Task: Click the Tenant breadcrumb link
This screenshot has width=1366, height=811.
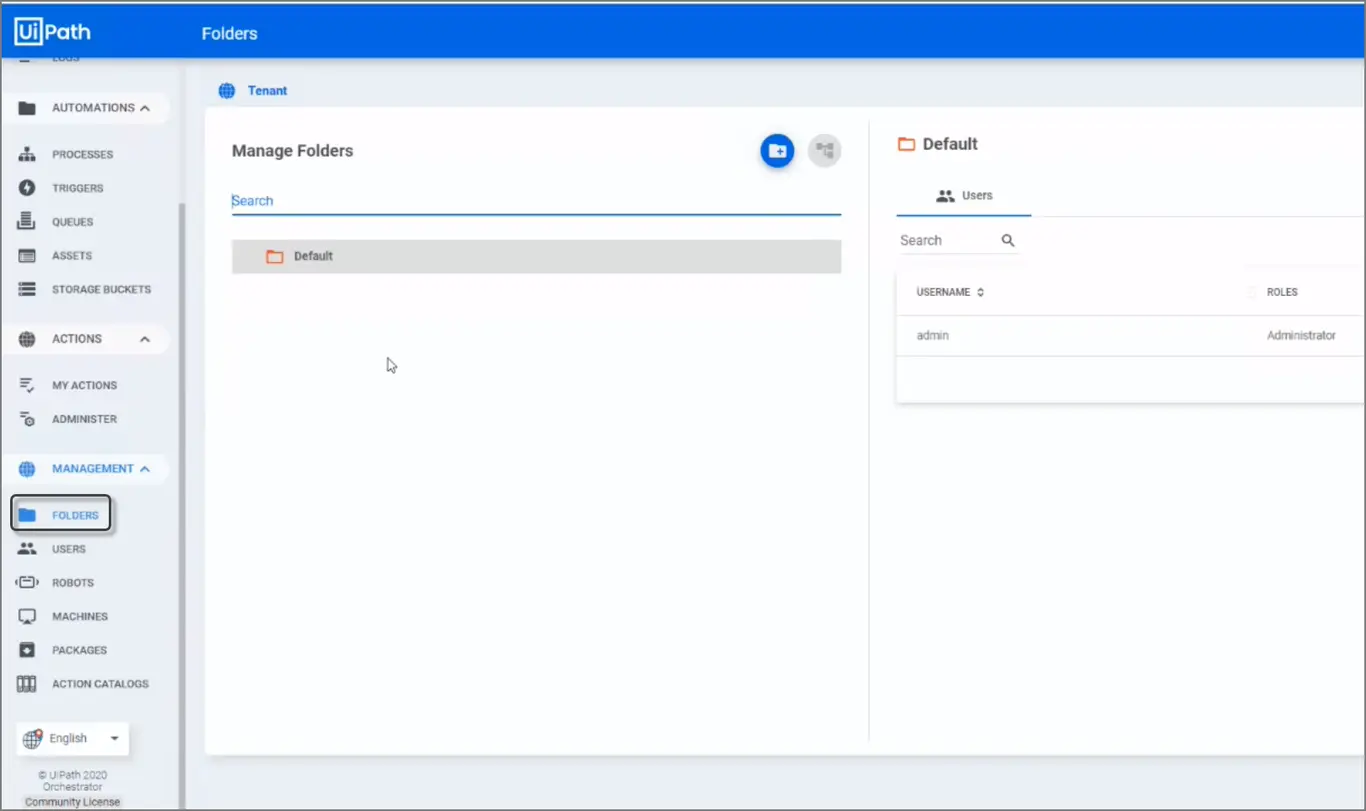Action: [x=267, y=91]
